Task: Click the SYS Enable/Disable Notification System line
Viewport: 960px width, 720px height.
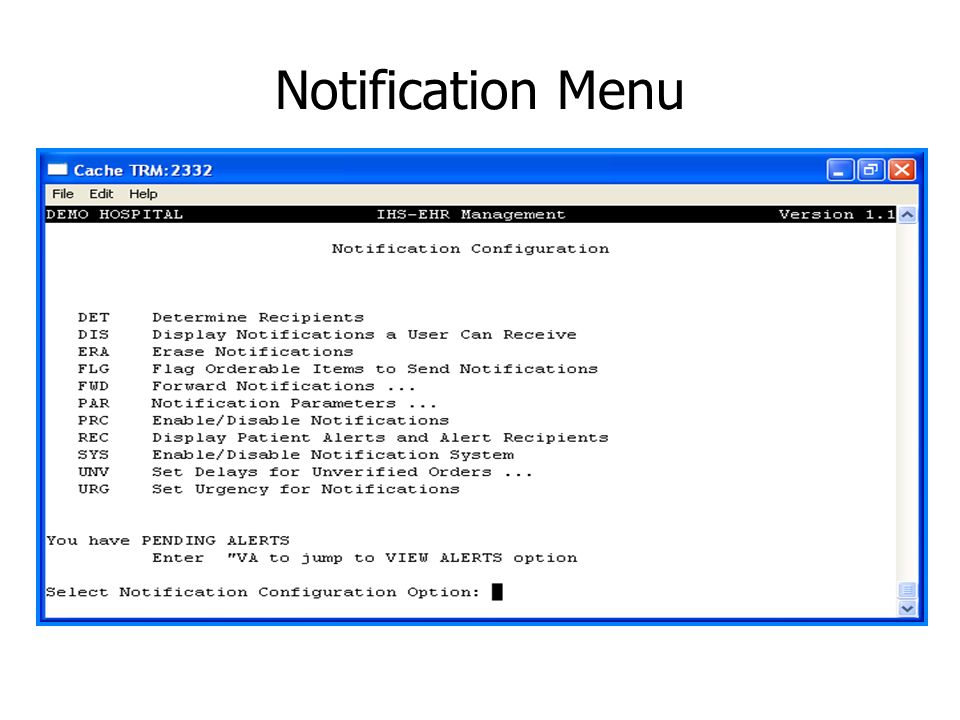Action: pos(296,454)
